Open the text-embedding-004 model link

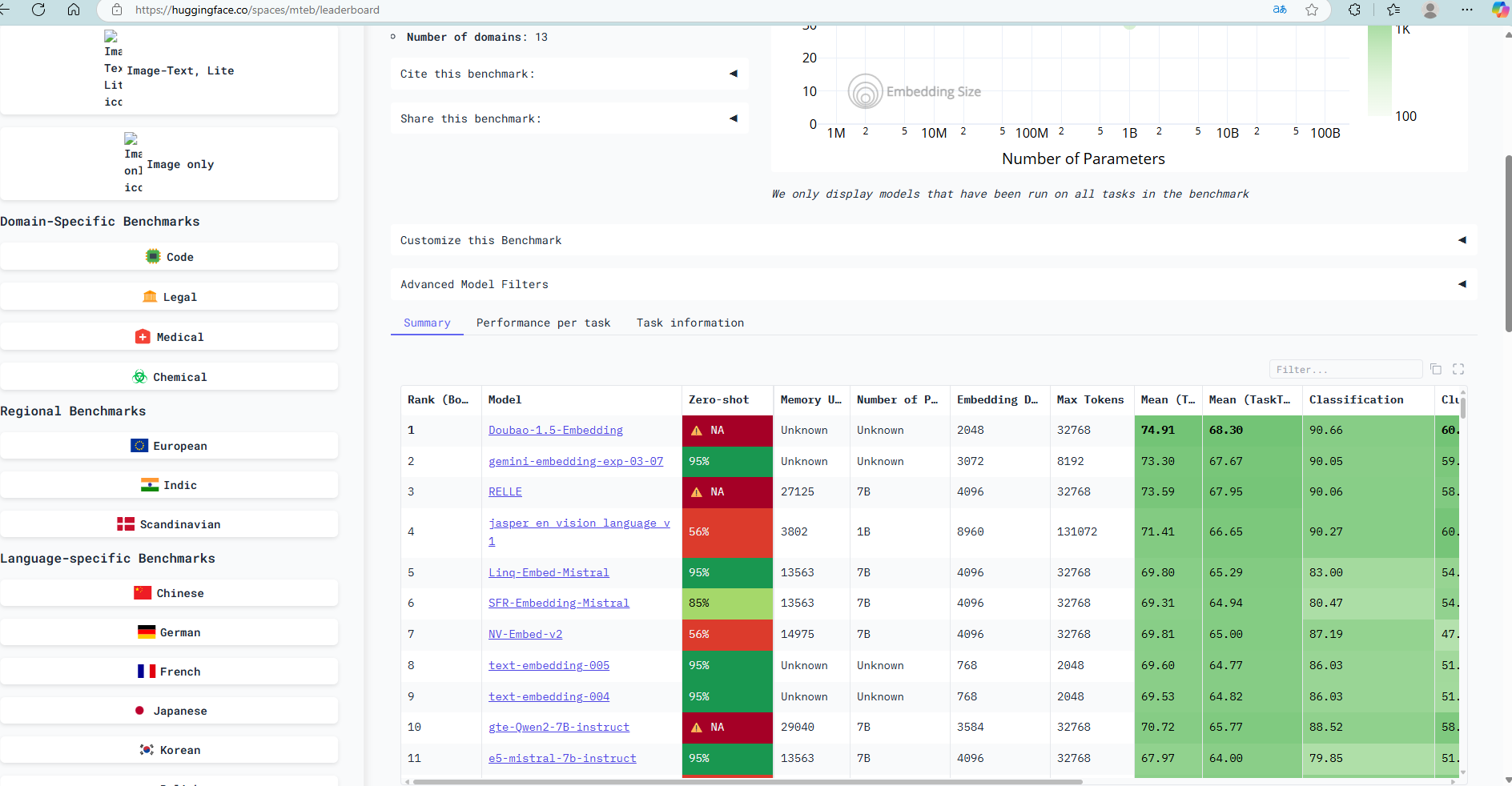pos(549,696)
